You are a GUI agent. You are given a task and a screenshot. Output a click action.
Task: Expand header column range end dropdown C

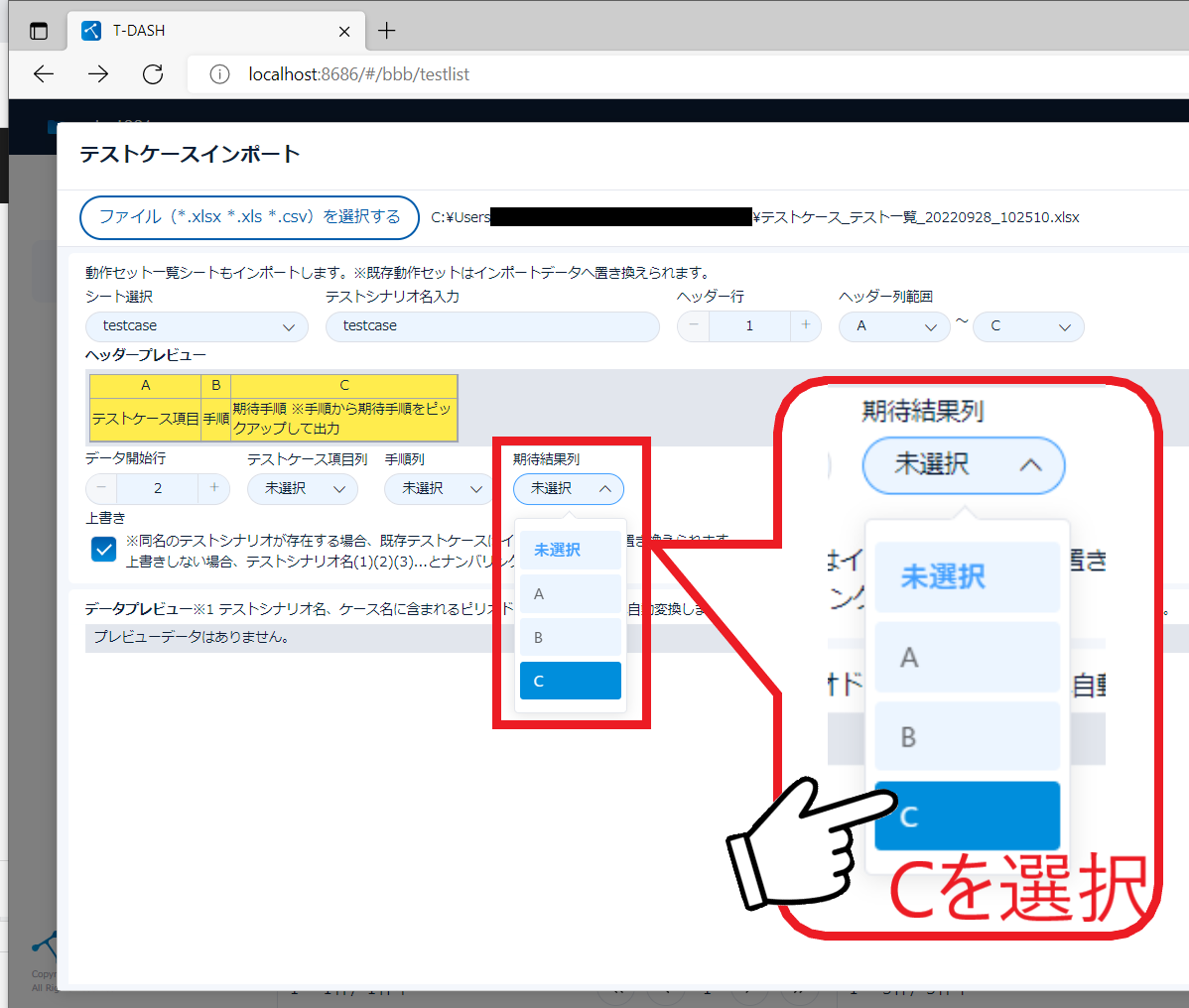click(1028, 326)
